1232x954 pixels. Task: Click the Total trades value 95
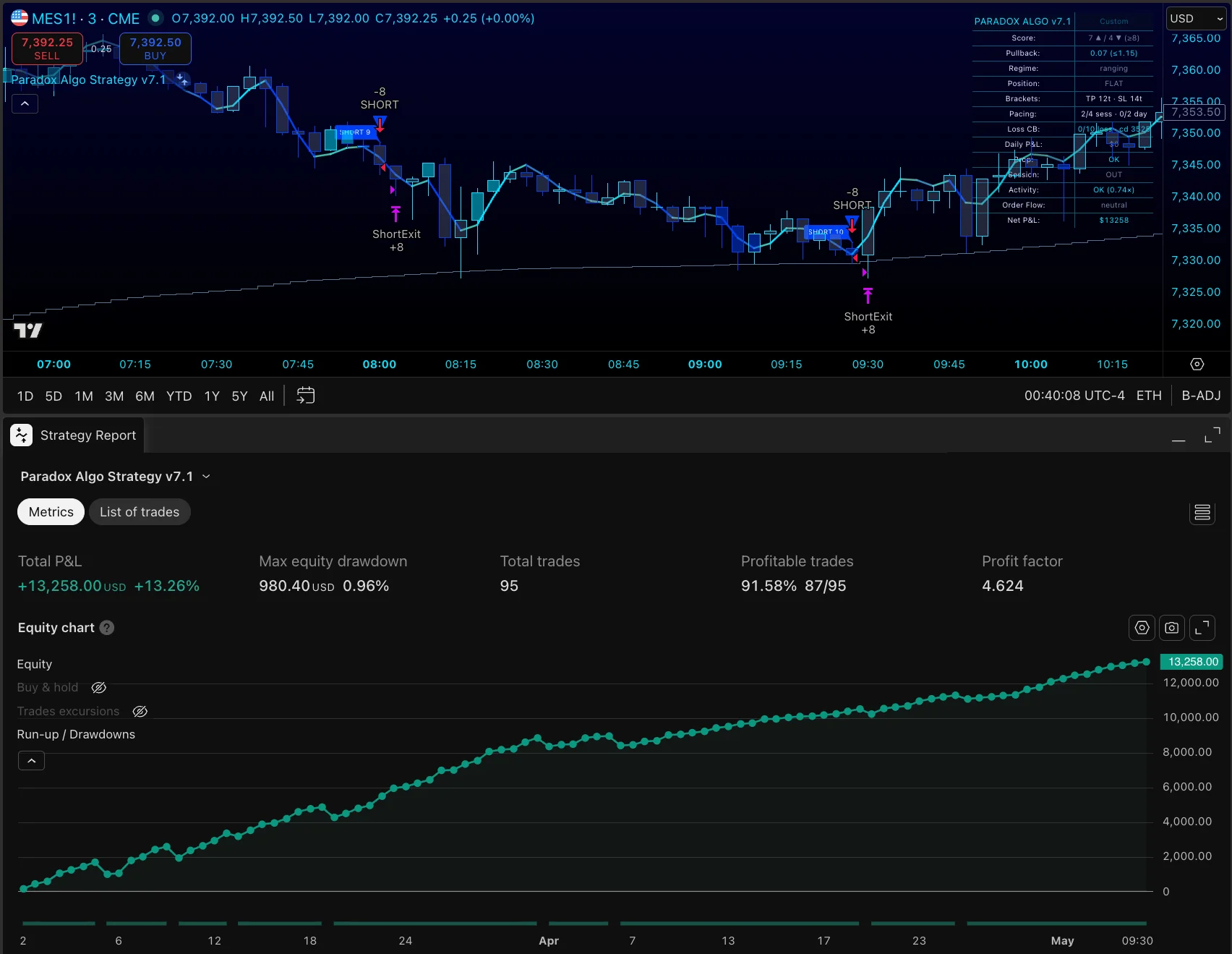[509, 586]
